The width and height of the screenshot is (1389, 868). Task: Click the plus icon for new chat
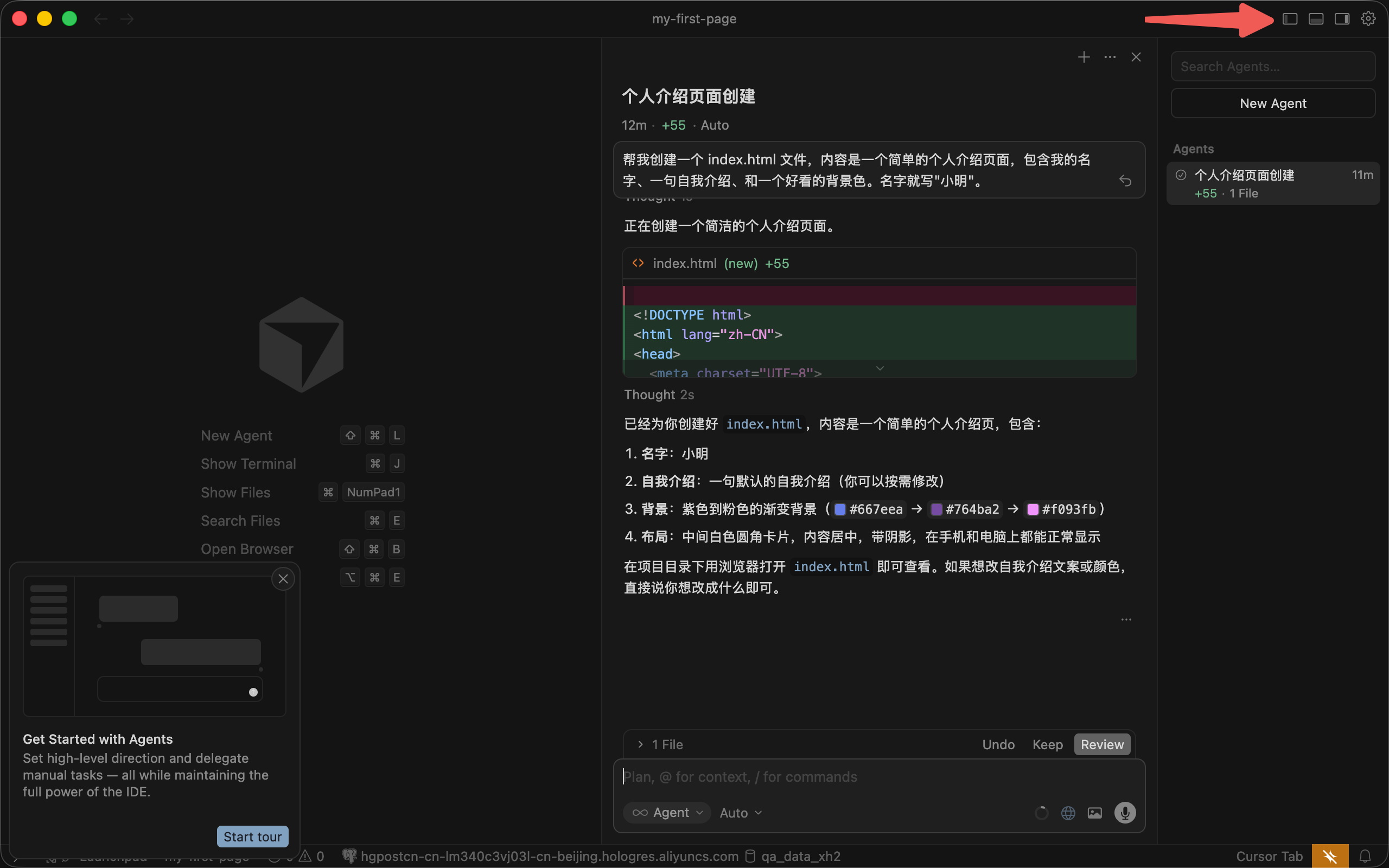pos(1084,57)
